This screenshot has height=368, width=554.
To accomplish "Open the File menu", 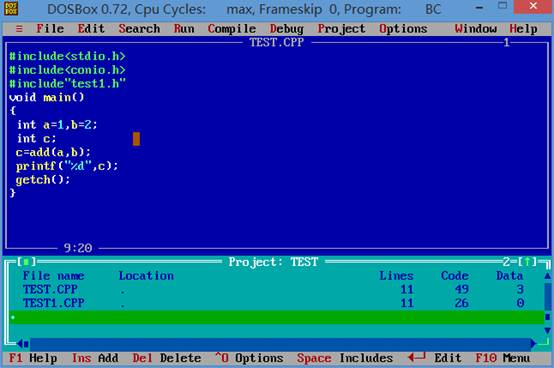I will (50, 29).
